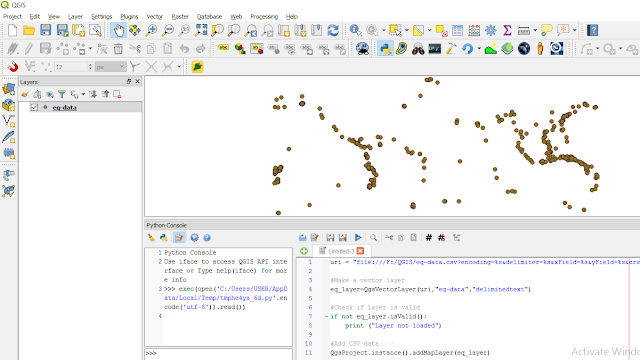This screenshot has height=360, width=640.
Task: Expand text annotation dropdown arrow
Action: click(x=574, y=30)
